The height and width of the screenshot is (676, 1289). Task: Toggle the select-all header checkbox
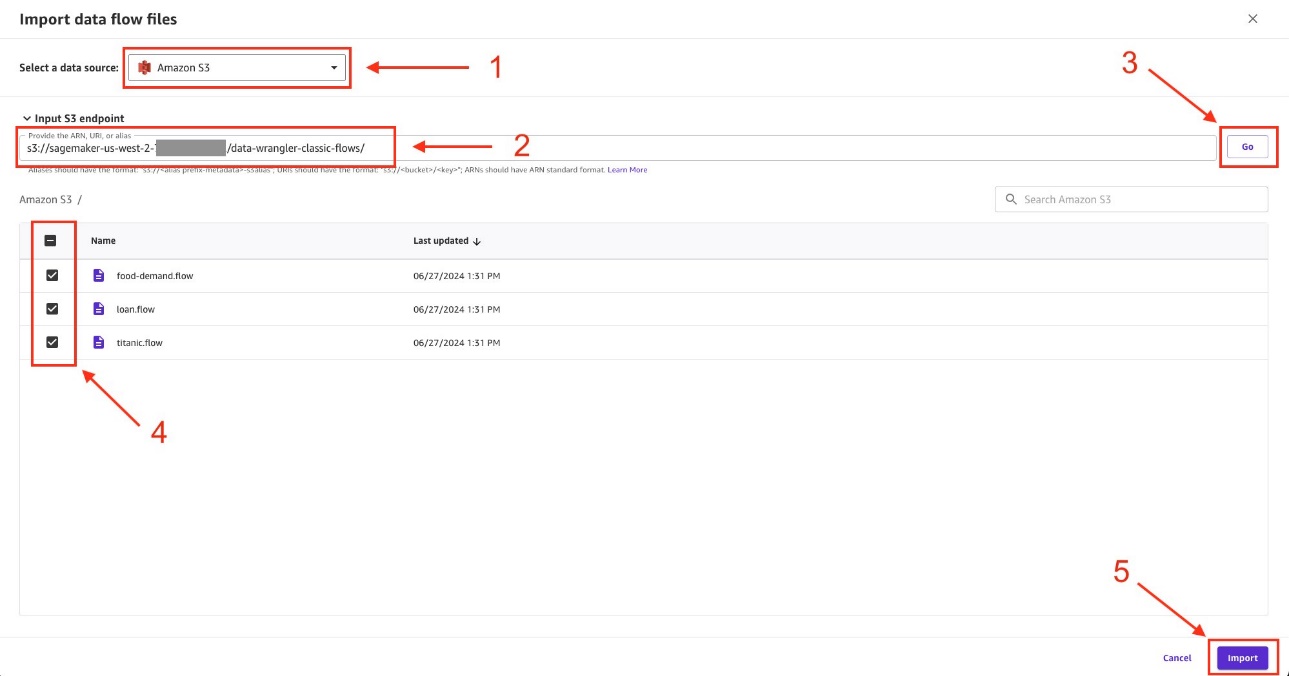click(52, 241)
